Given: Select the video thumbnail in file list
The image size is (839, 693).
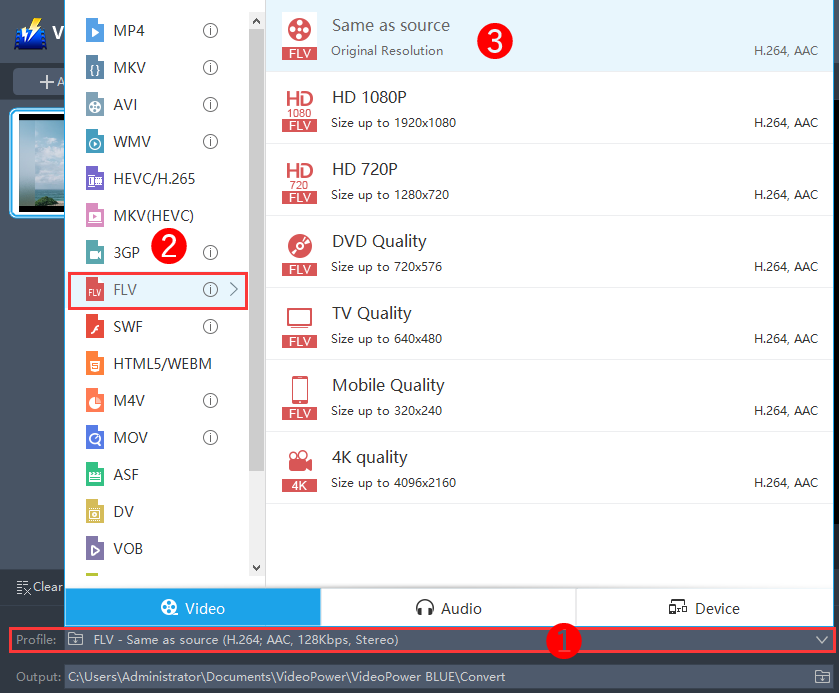Looking at the screenshot, I should pyautogui.click(x=40, y=163).
